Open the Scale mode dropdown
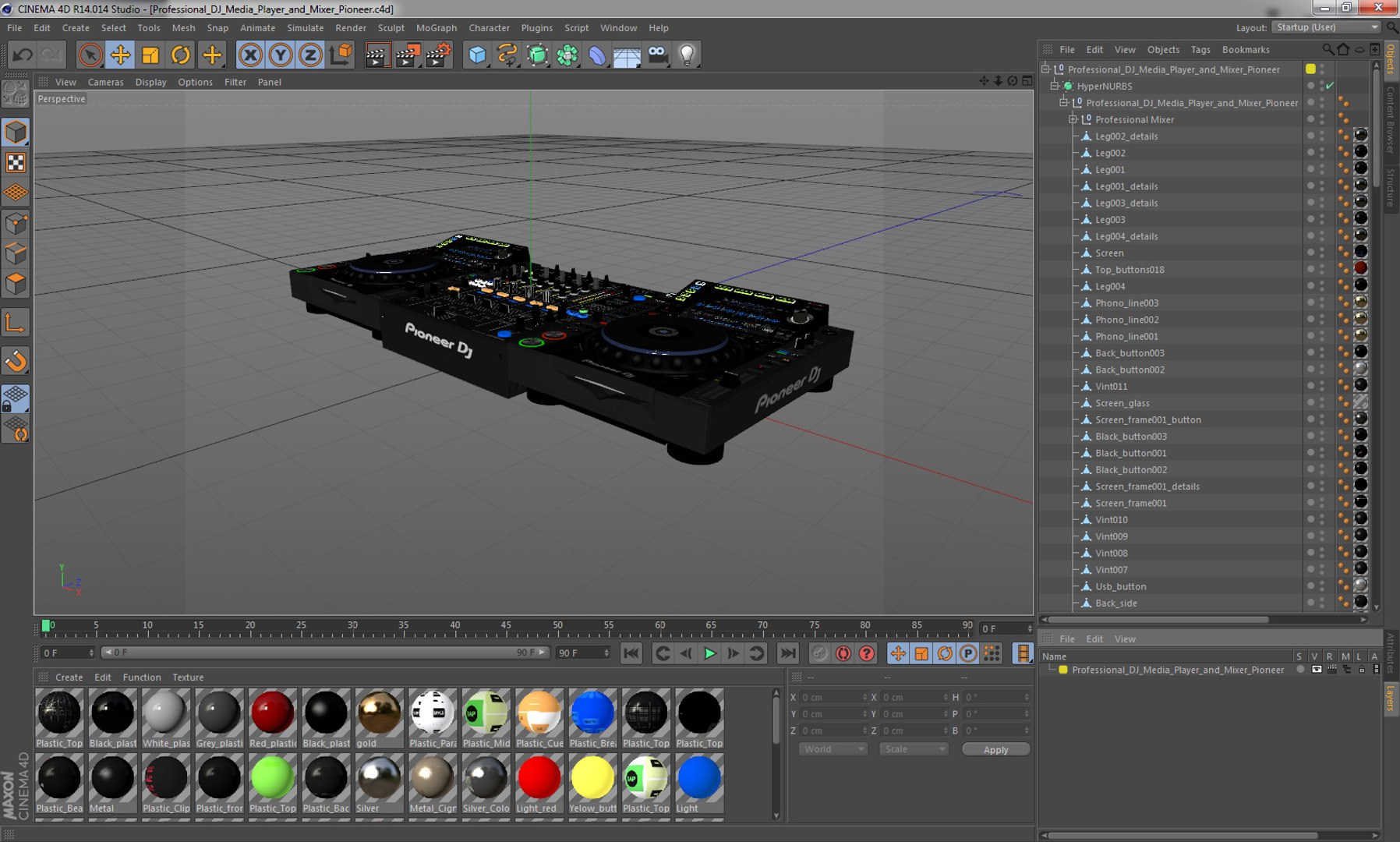This screenshot has height=842, width=1400. pos(914,749)
